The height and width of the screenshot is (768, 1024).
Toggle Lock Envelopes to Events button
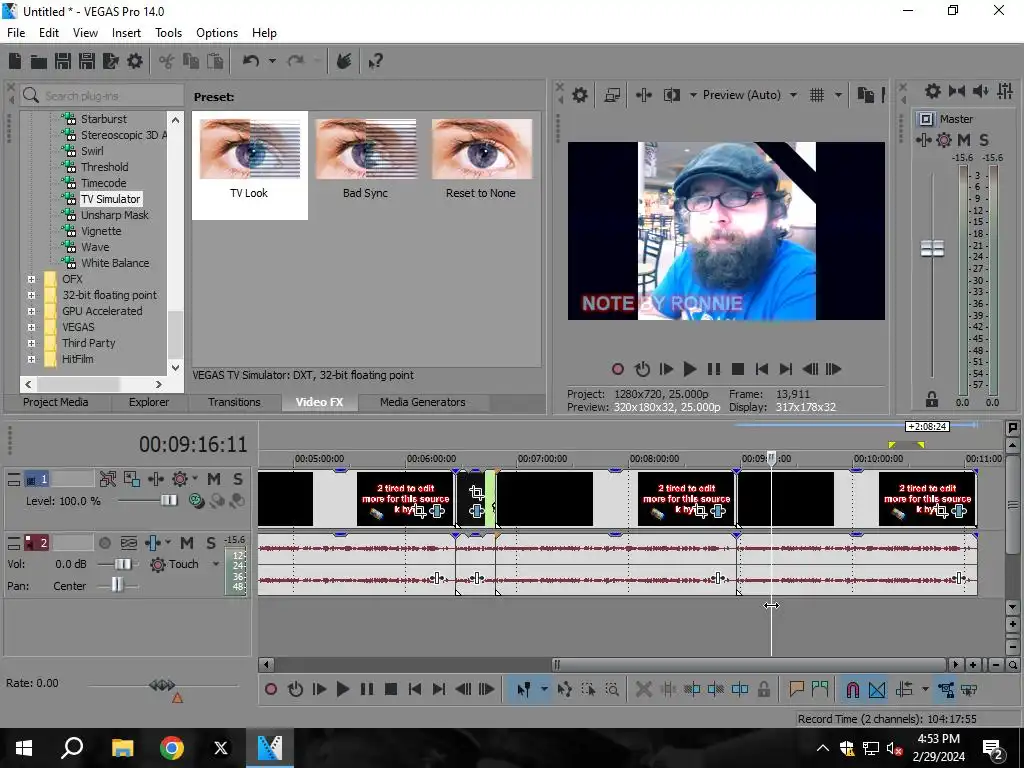(x=946, y=689)
